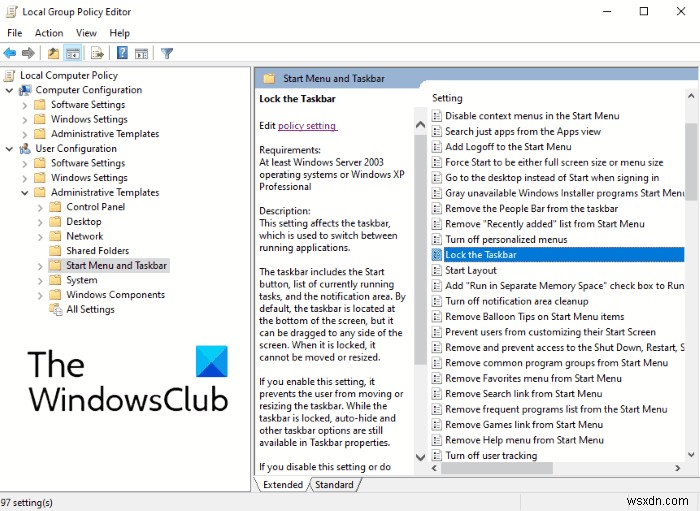The width and height of the screenshot is (700, 511).
Task: Open the Edit policy setting link
Action: coord(308,126)
